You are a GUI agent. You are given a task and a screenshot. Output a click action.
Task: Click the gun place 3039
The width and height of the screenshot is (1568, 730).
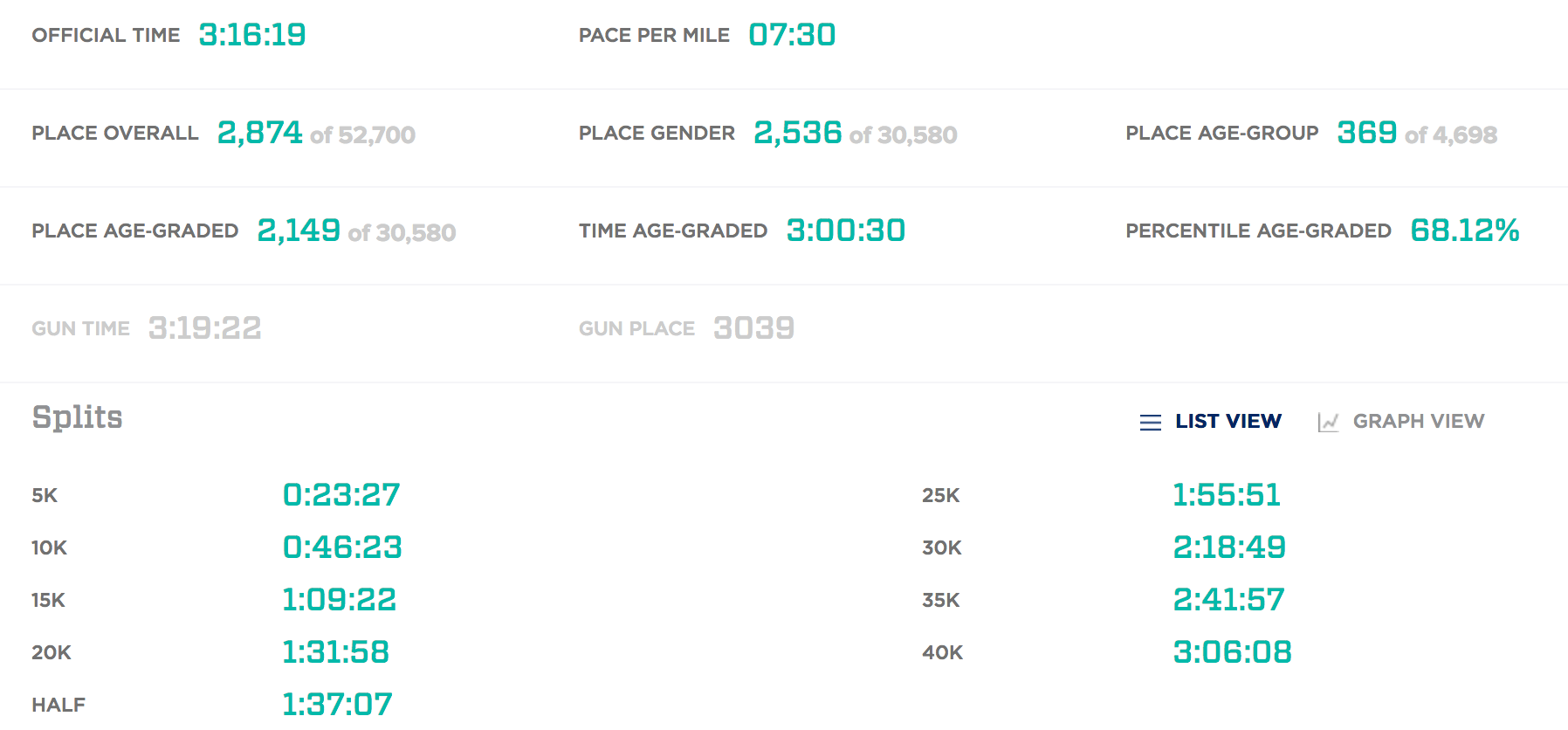click(x=753, y=328)
